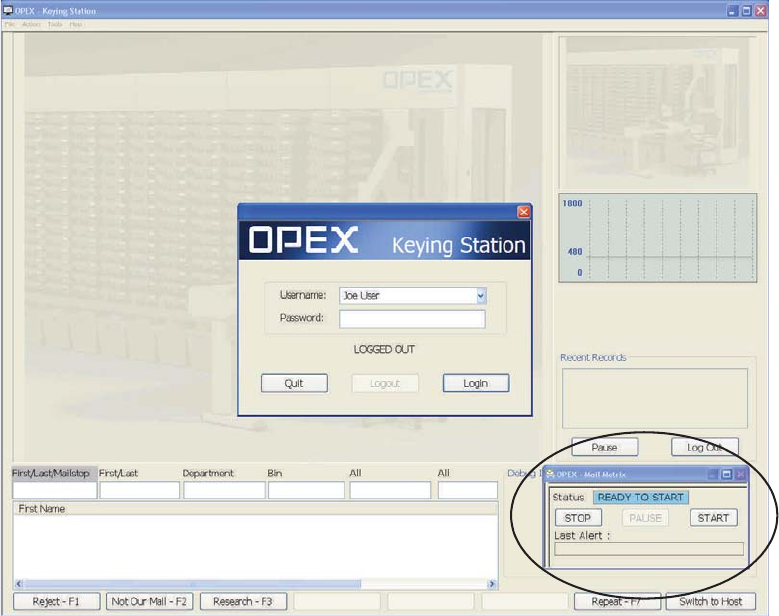Expand the Username dropdown arrow
The height and width of the screenshot is (616, 779).
pos(480,296)
